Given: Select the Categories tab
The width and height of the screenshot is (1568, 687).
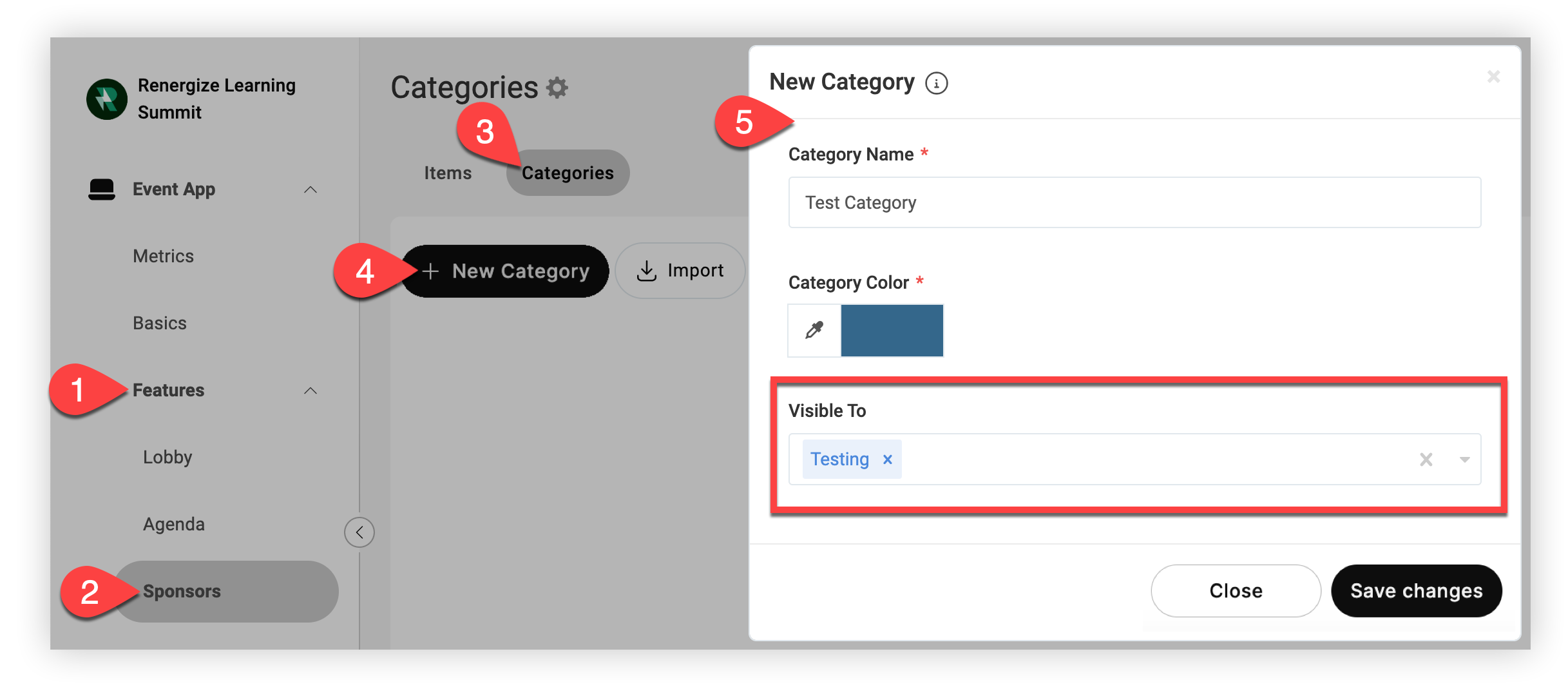Looking at the screenshot, I should 568,173.
